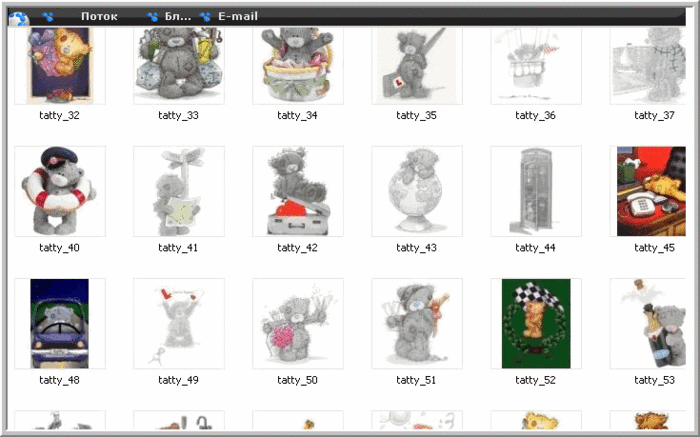Viewport: 700px width, 437px height.
Task: Click the caption tatty_52
Action: [x=535, y=380]
